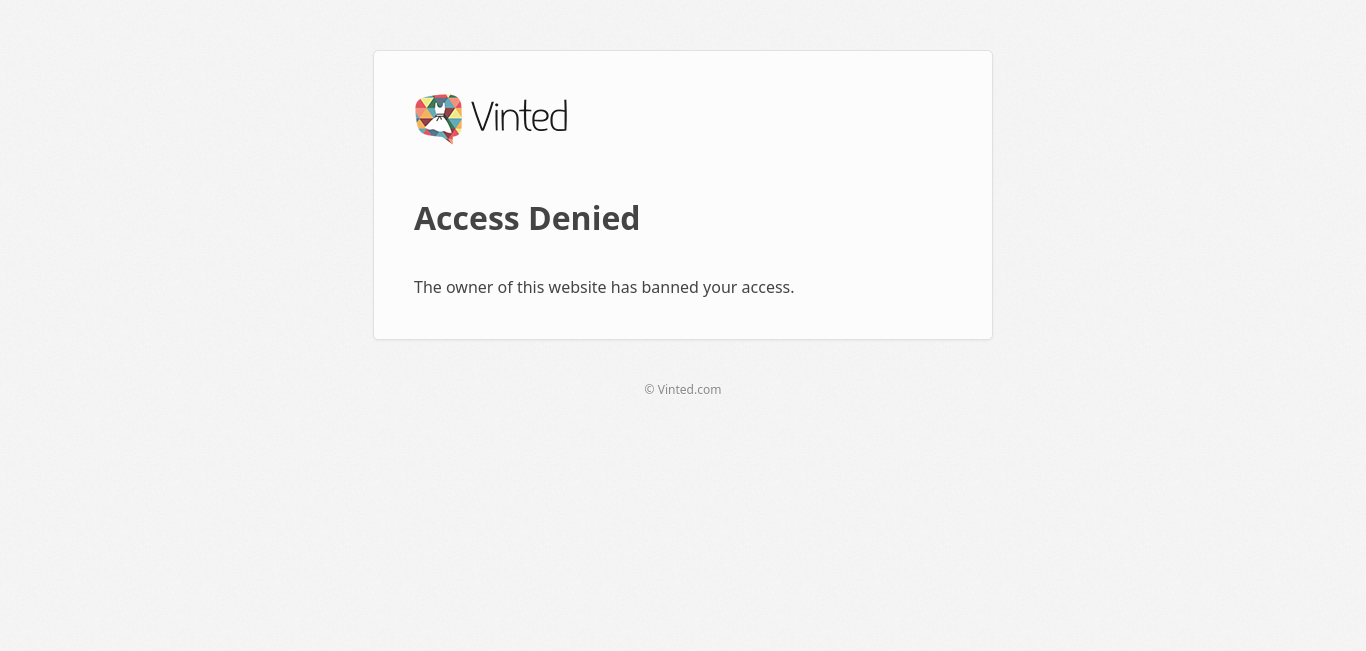This screenshot has width=1366, height=651.
Task: Click the banned access message sentence
Action: [604, 287]
